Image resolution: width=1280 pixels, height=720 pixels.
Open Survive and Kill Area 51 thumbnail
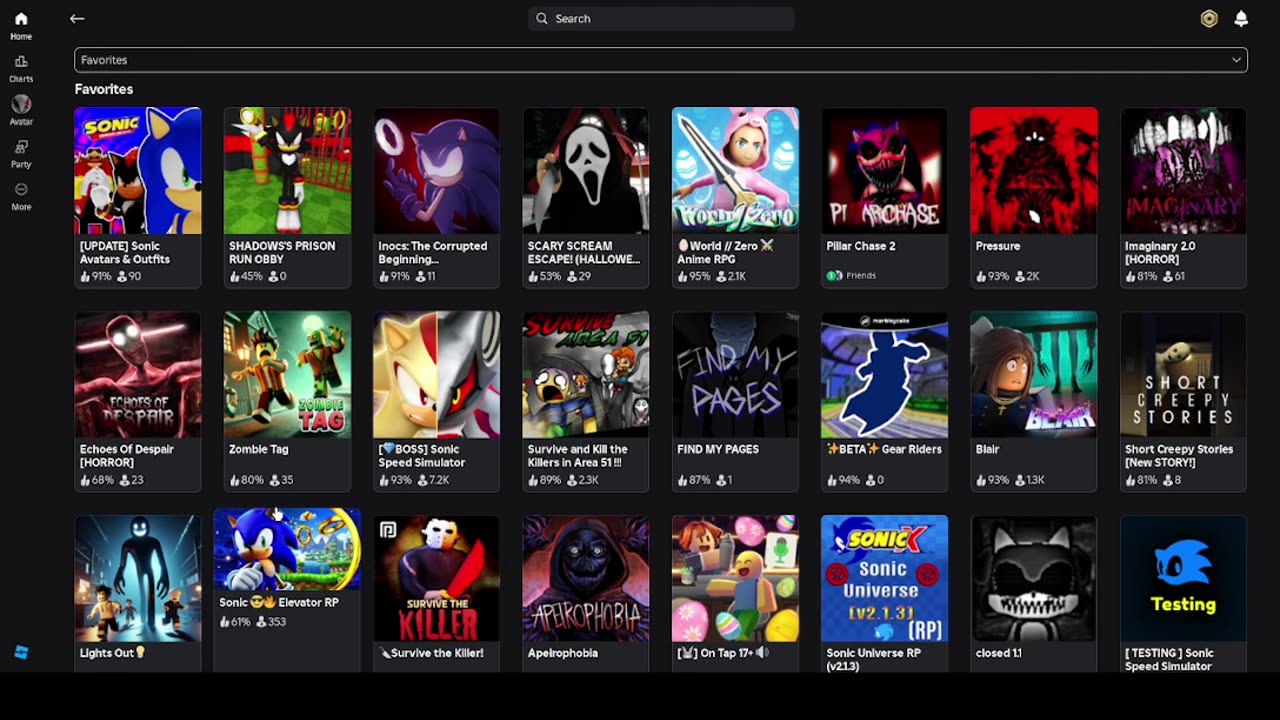[586, 375]
